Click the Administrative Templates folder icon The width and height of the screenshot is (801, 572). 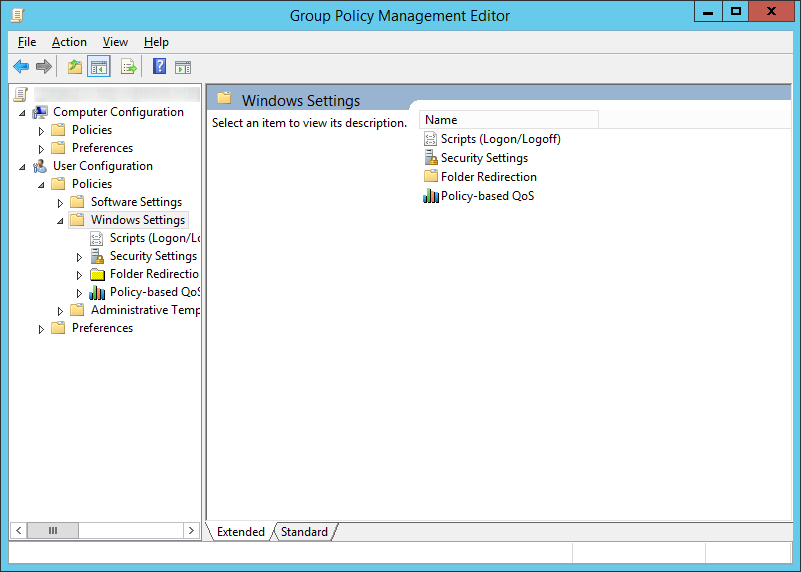point(77,310)
